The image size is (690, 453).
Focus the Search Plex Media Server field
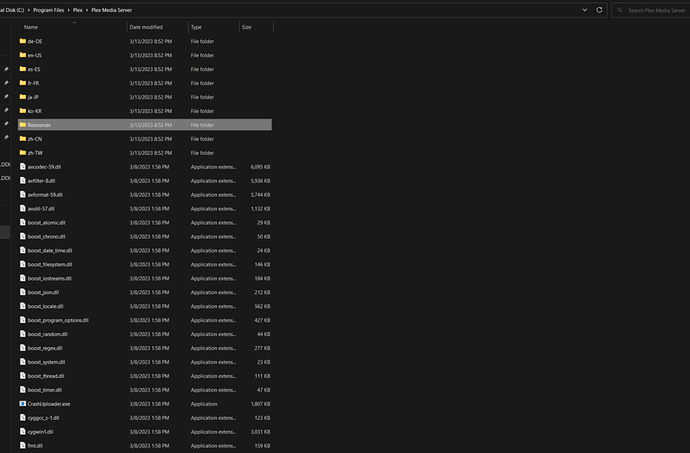[x=651, y=10]
